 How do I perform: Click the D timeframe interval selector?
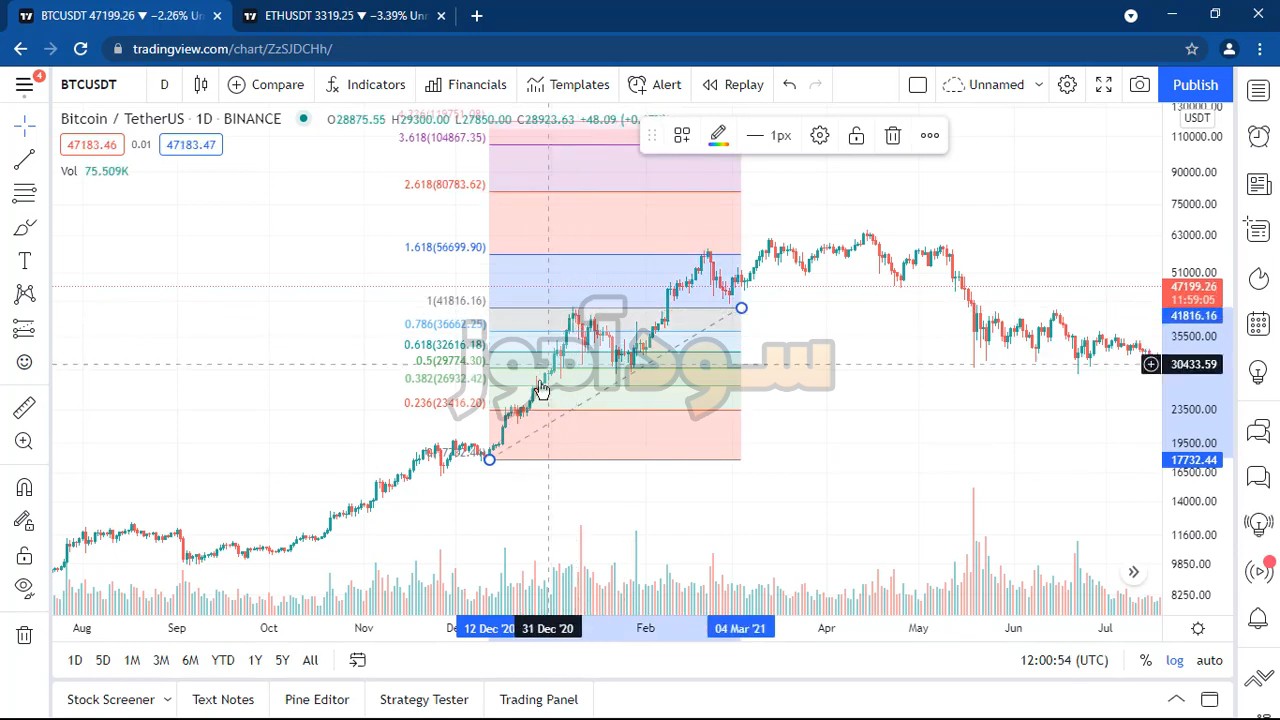pos(164,85)
